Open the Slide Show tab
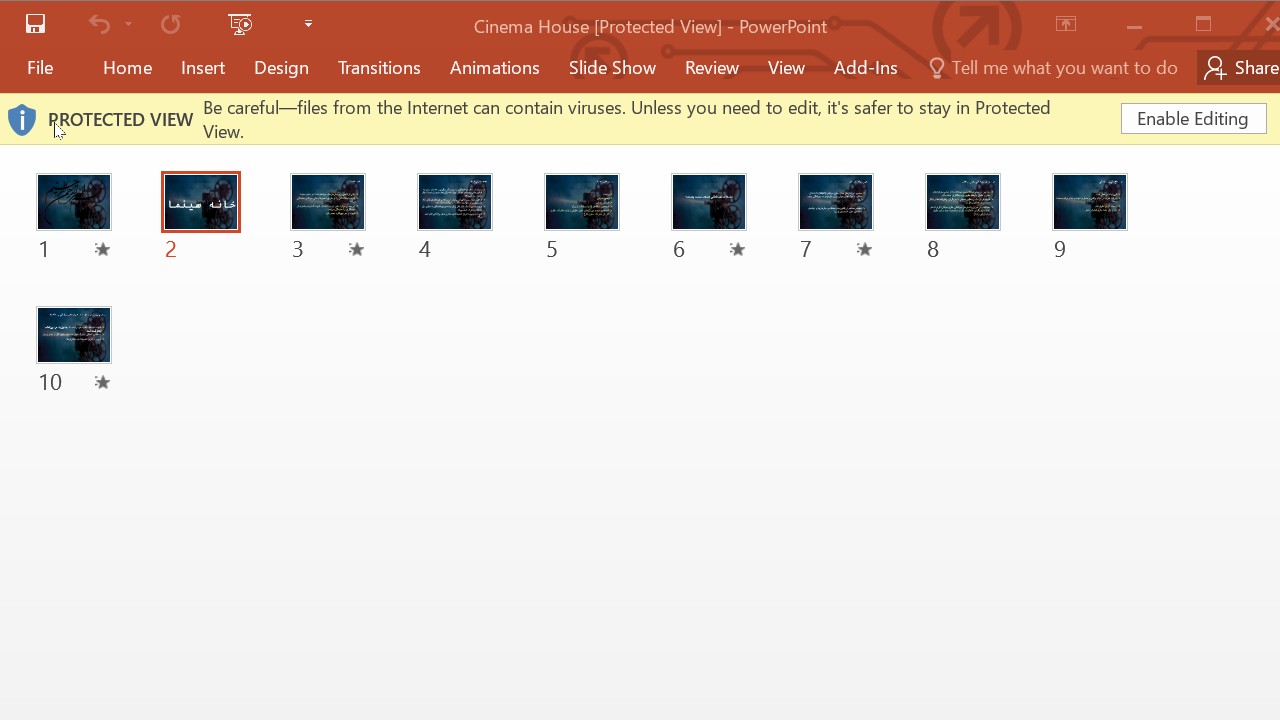Viewport: 1280px width, 720px height. 612,68
